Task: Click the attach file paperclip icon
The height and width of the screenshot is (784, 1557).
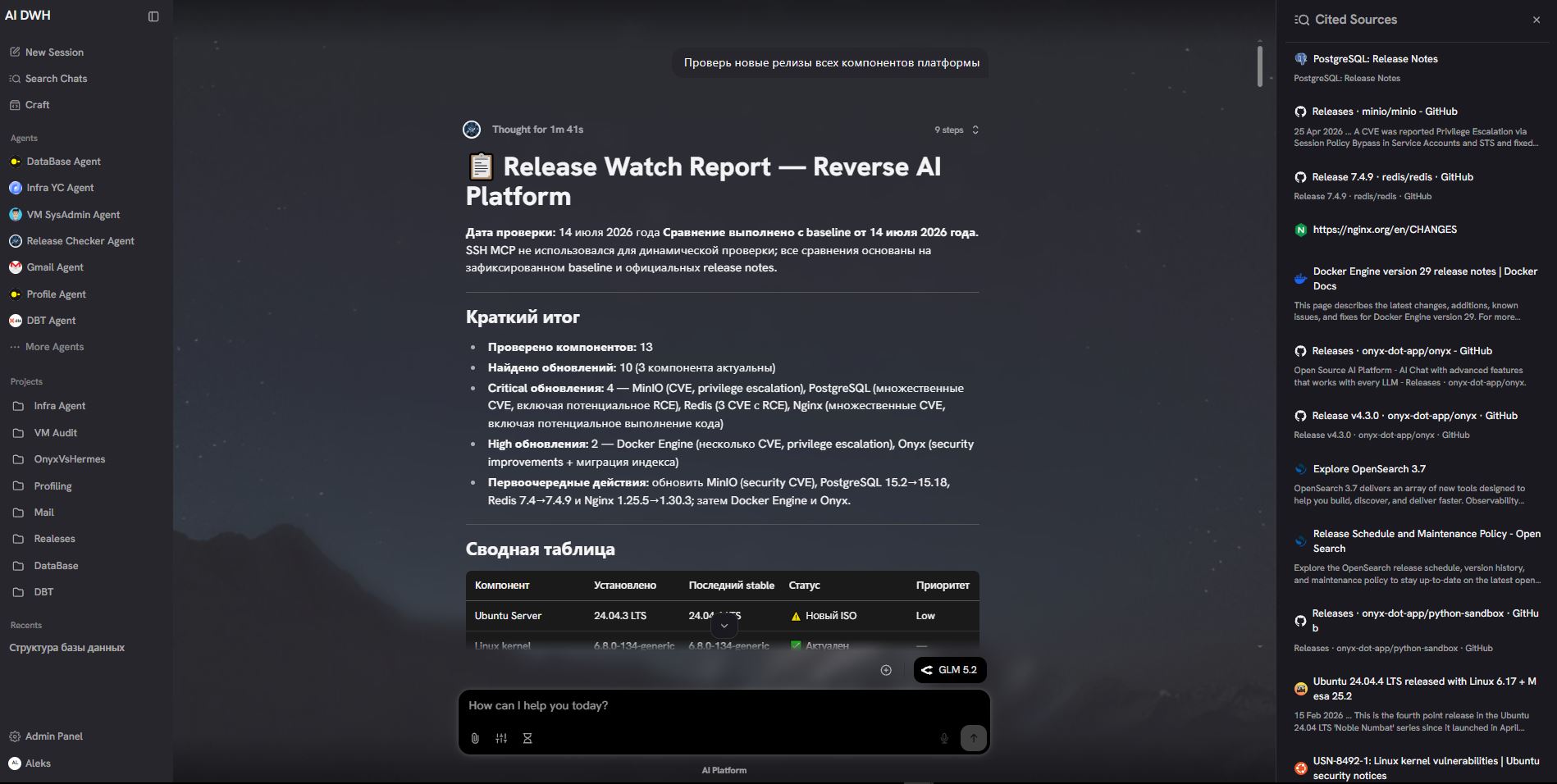Action: pyautogui.click(x=475, y=738)
